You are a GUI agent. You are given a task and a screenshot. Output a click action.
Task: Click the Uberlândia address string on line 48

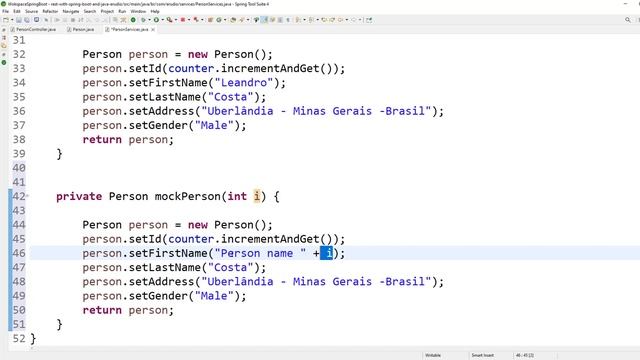point(316,282)
